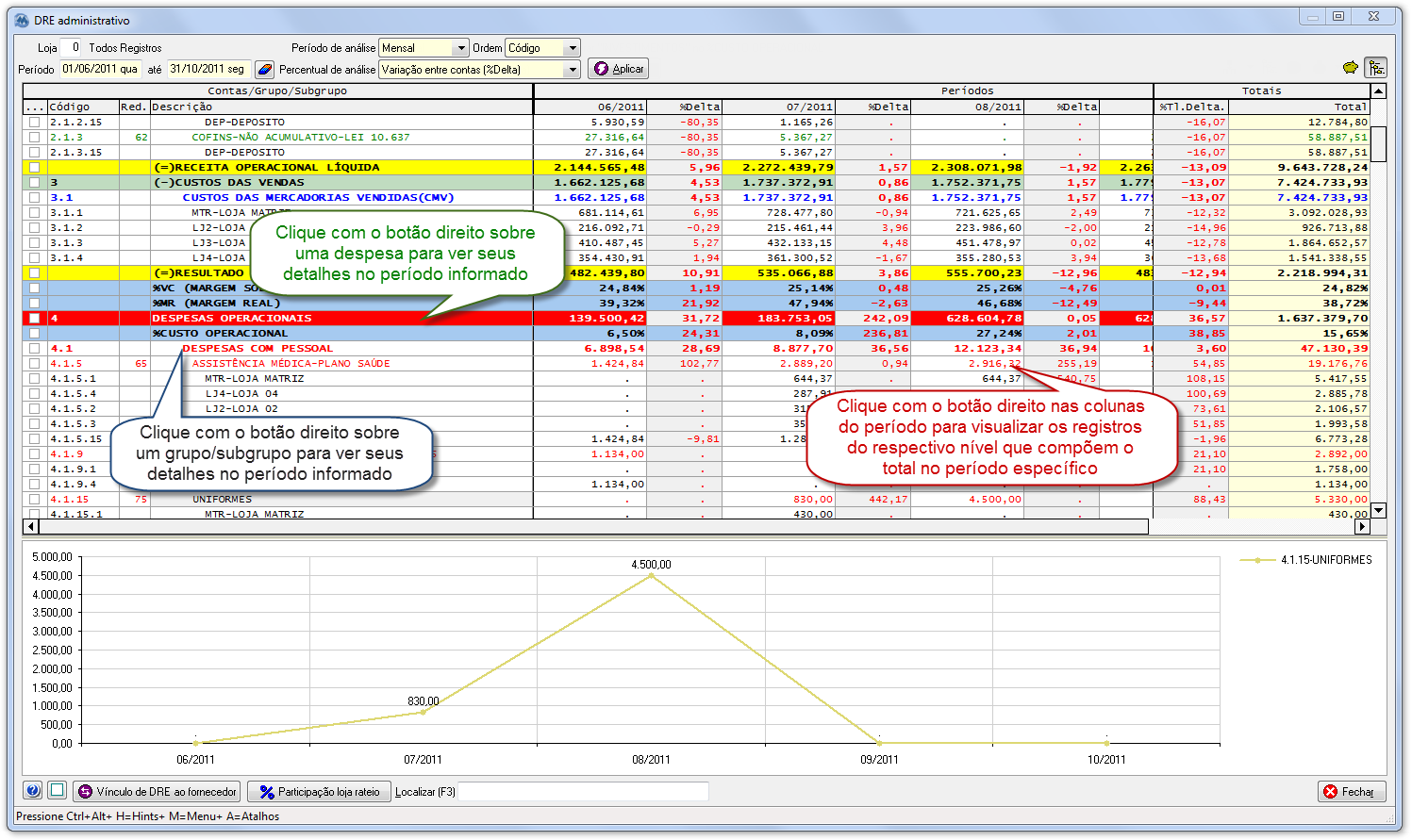Click the Descrição column header
Image resolution: width=1412 pixels, height=840 pixels.
point(341,107)
